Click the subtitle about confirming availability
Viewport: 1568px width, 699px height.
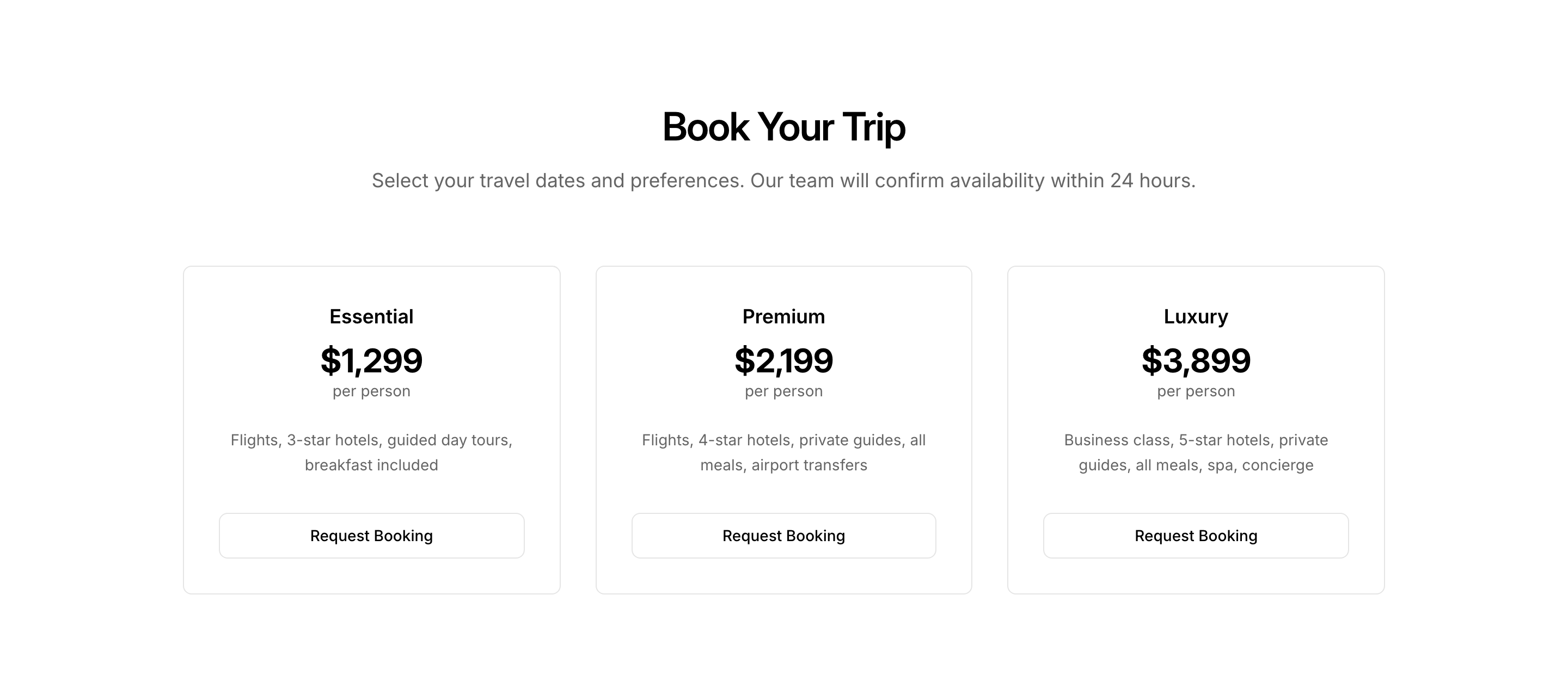pos(783,180)
